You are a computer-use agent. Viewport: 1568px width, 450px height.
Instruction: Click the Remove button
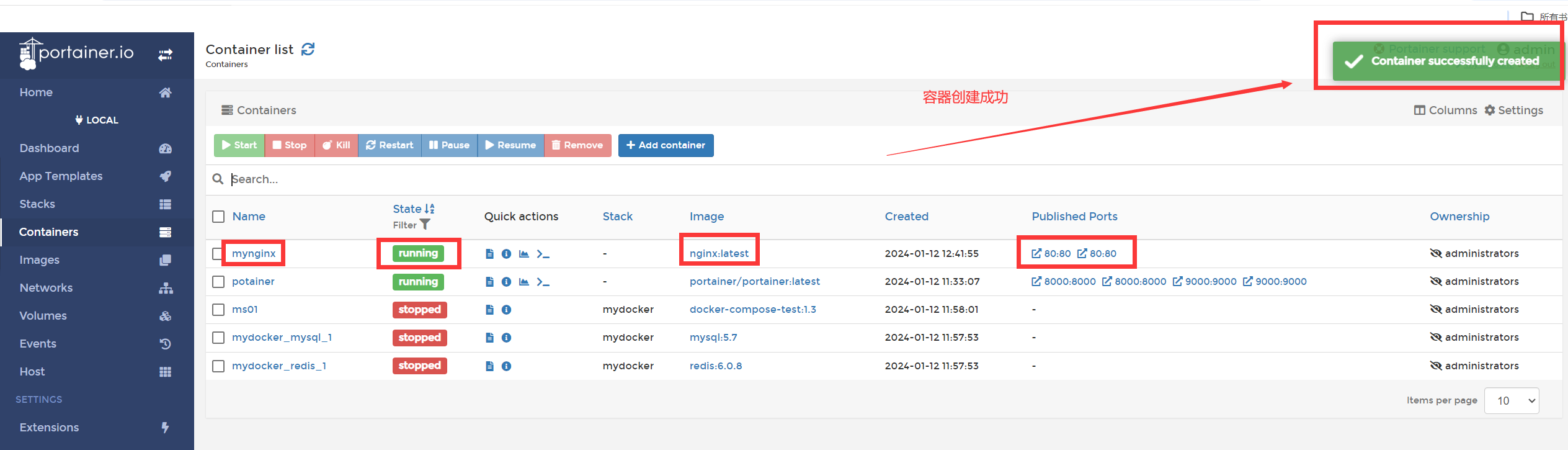pyautogui.click(x=577, y=145)
